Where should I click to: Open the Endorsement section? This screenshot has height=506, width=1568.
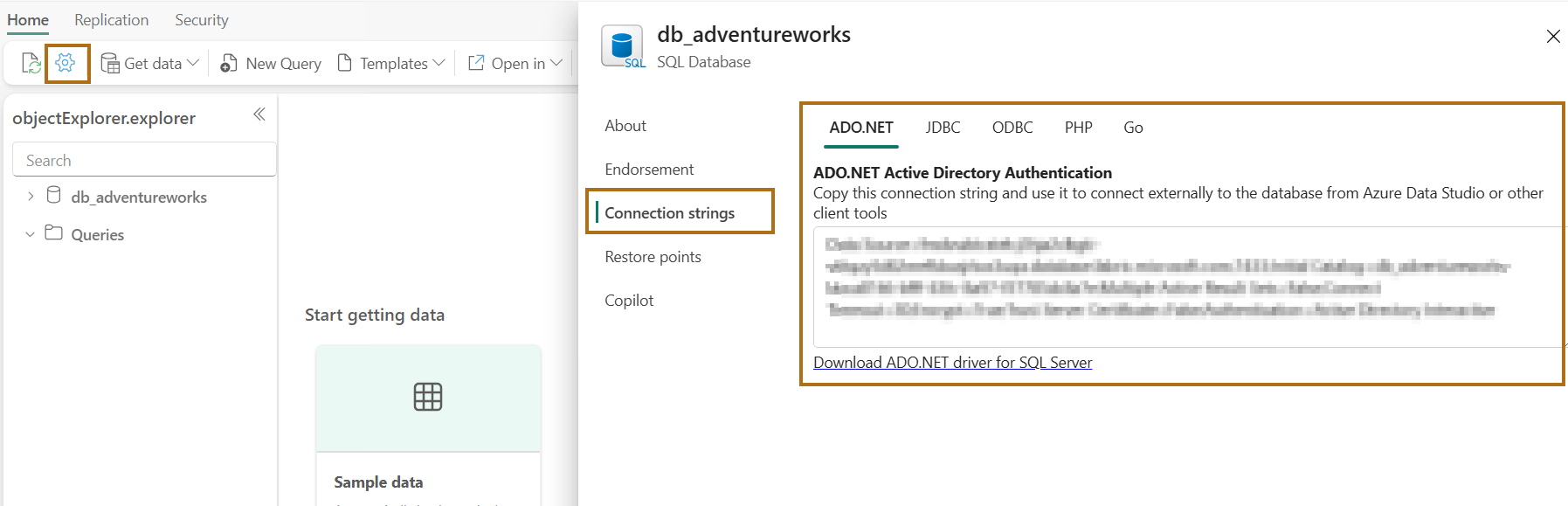[x=649, y=170]
